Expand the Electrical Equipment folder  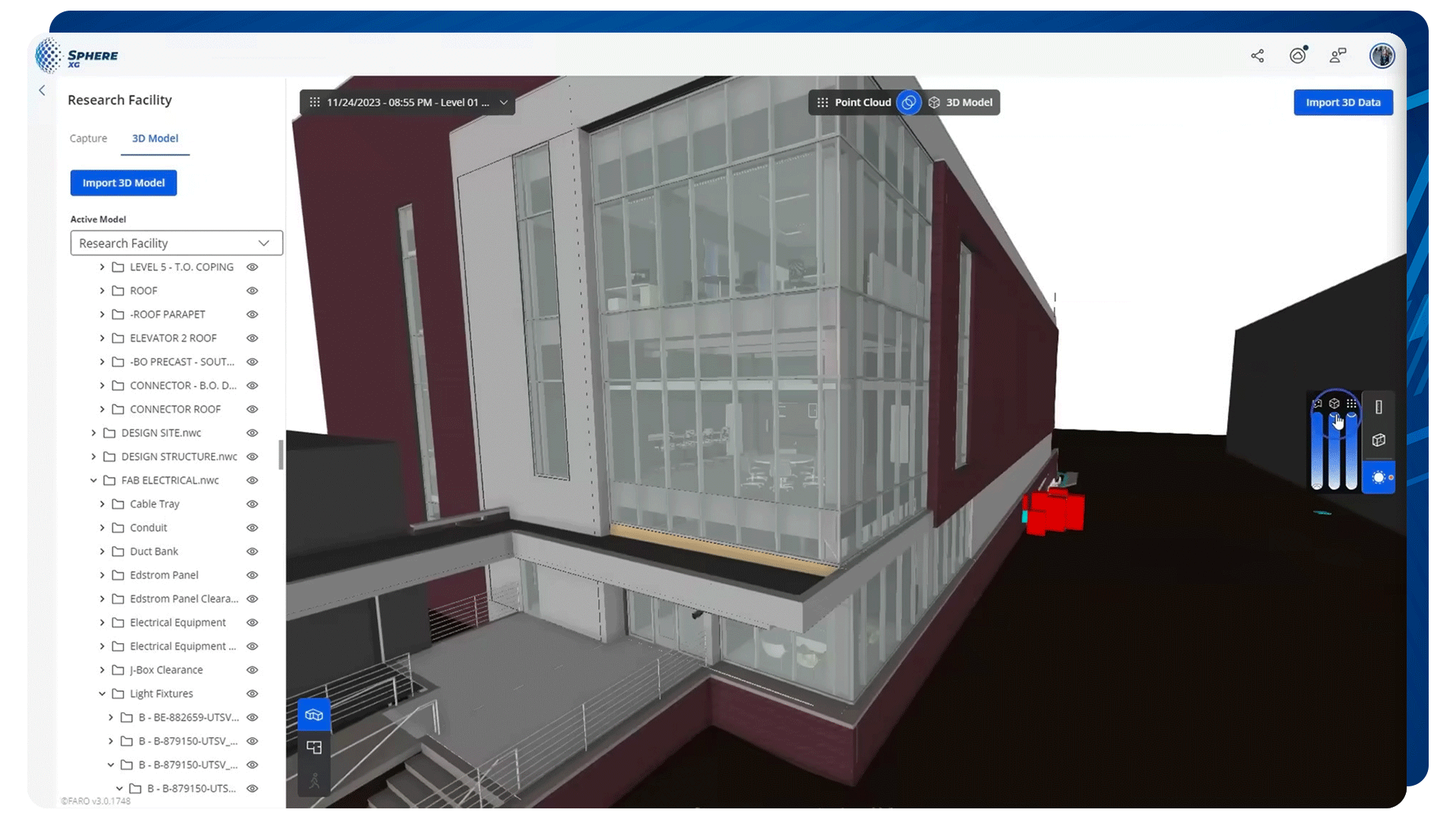pos(102,623)
